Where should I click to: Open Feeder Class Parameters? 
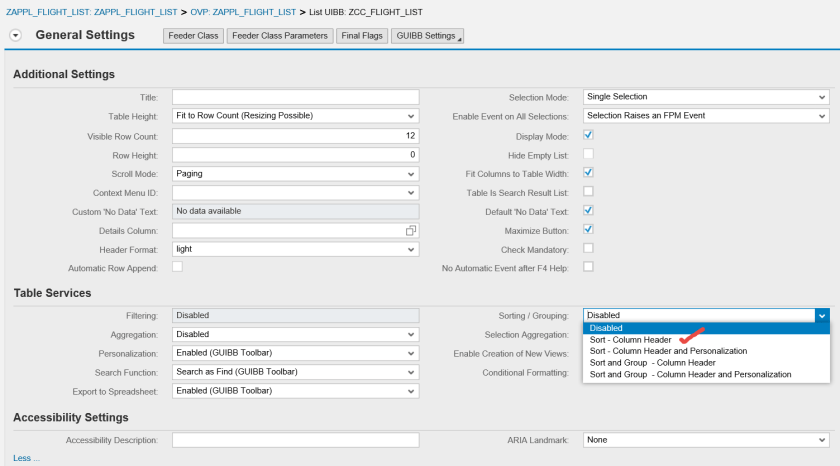[280, 36]
